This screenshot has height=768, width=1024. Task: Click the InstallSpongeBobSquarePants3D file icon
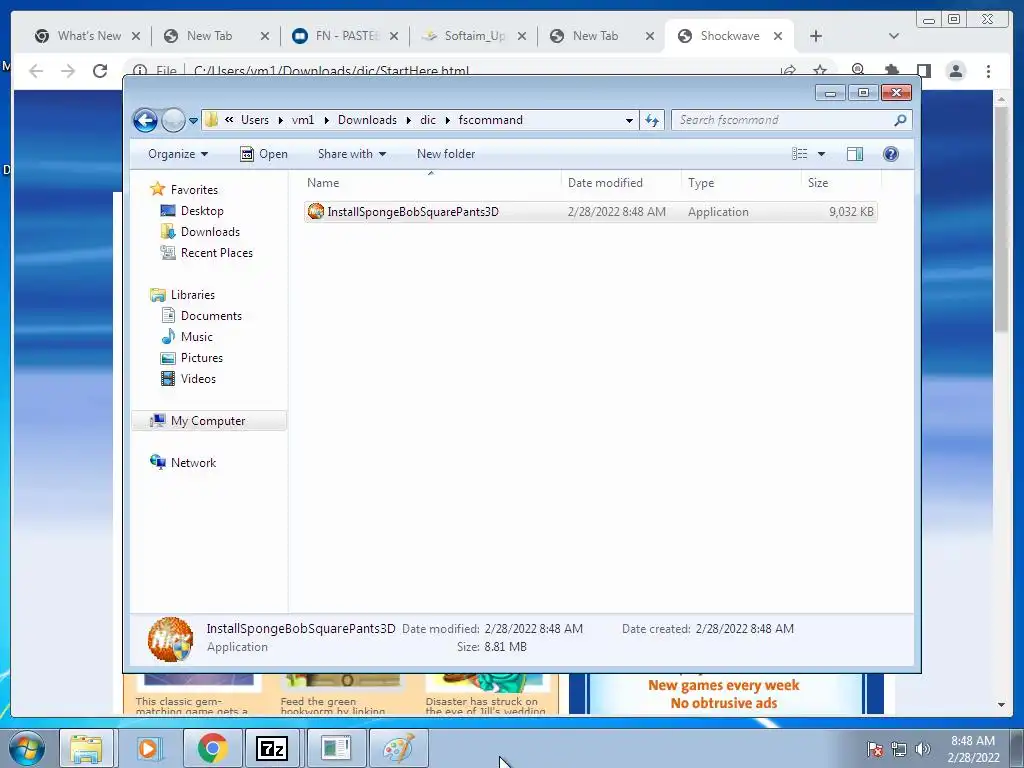316,211
